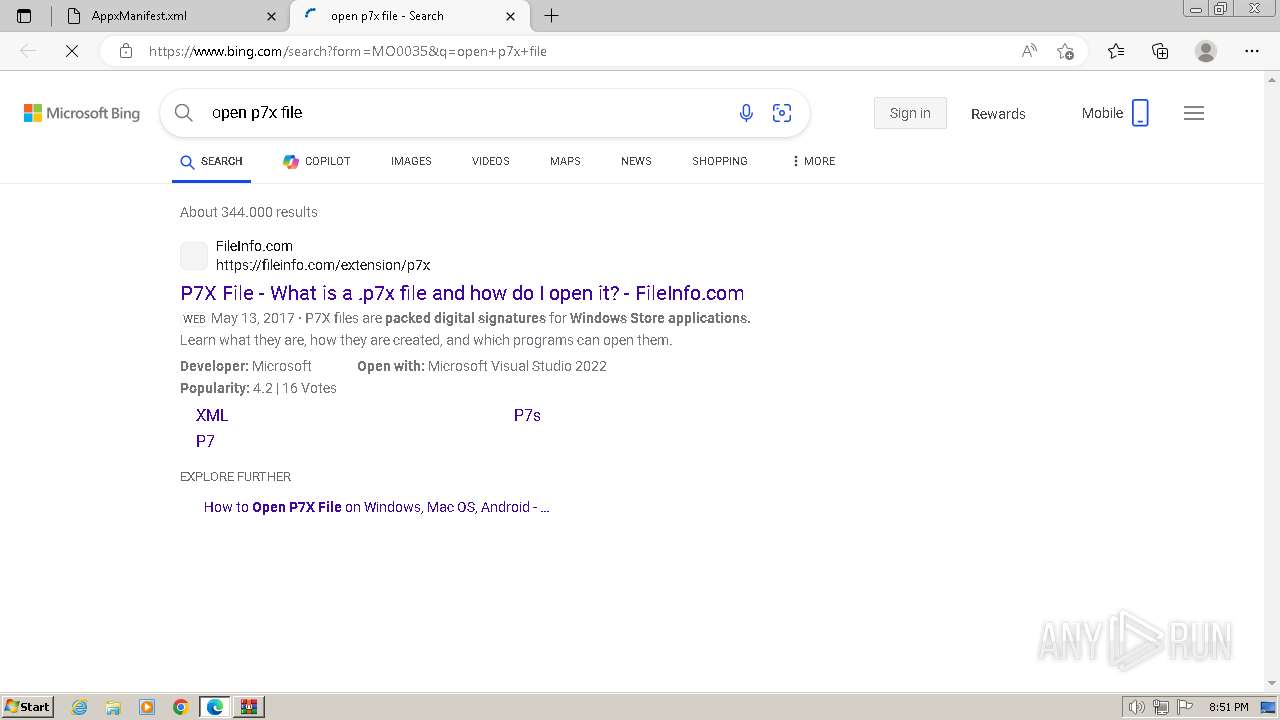Open network icon in system tray

pos(1161,707)
